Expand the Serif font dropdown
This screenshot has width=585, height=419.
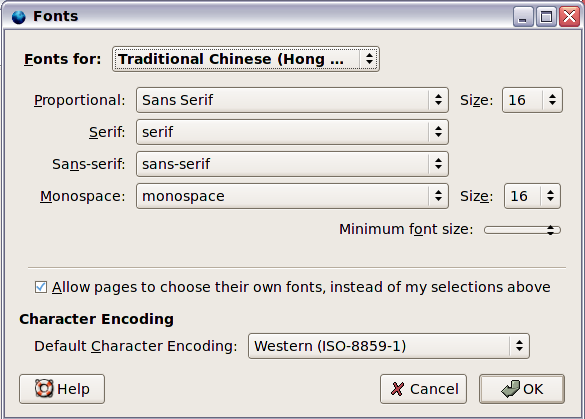[292, 132]
